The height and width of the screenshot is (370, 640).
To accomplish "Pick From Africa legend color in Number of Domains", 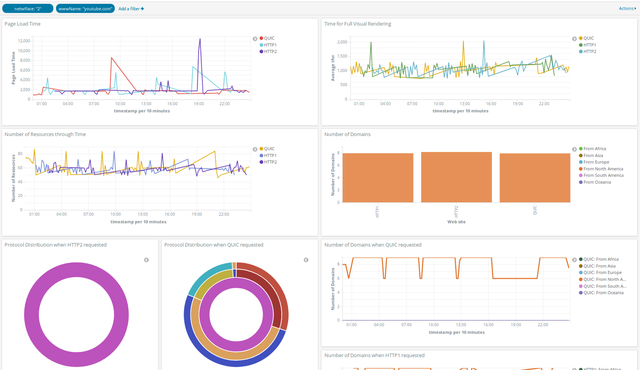I will point(581,149).
